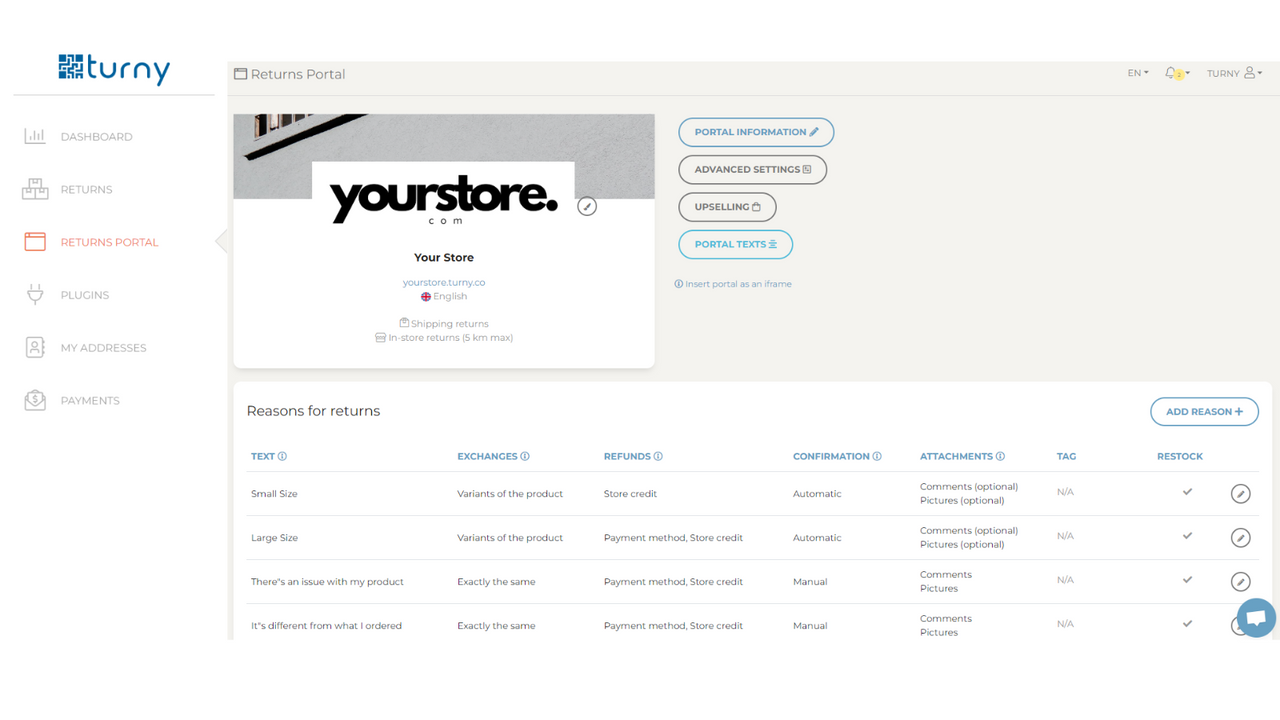Toggle Restock for the Small Size reason

pyautogui.click(x=1187, y=493)
